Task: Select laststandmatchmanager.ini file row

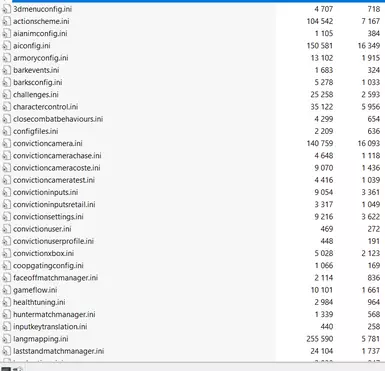Action: (x=192, y=351)
